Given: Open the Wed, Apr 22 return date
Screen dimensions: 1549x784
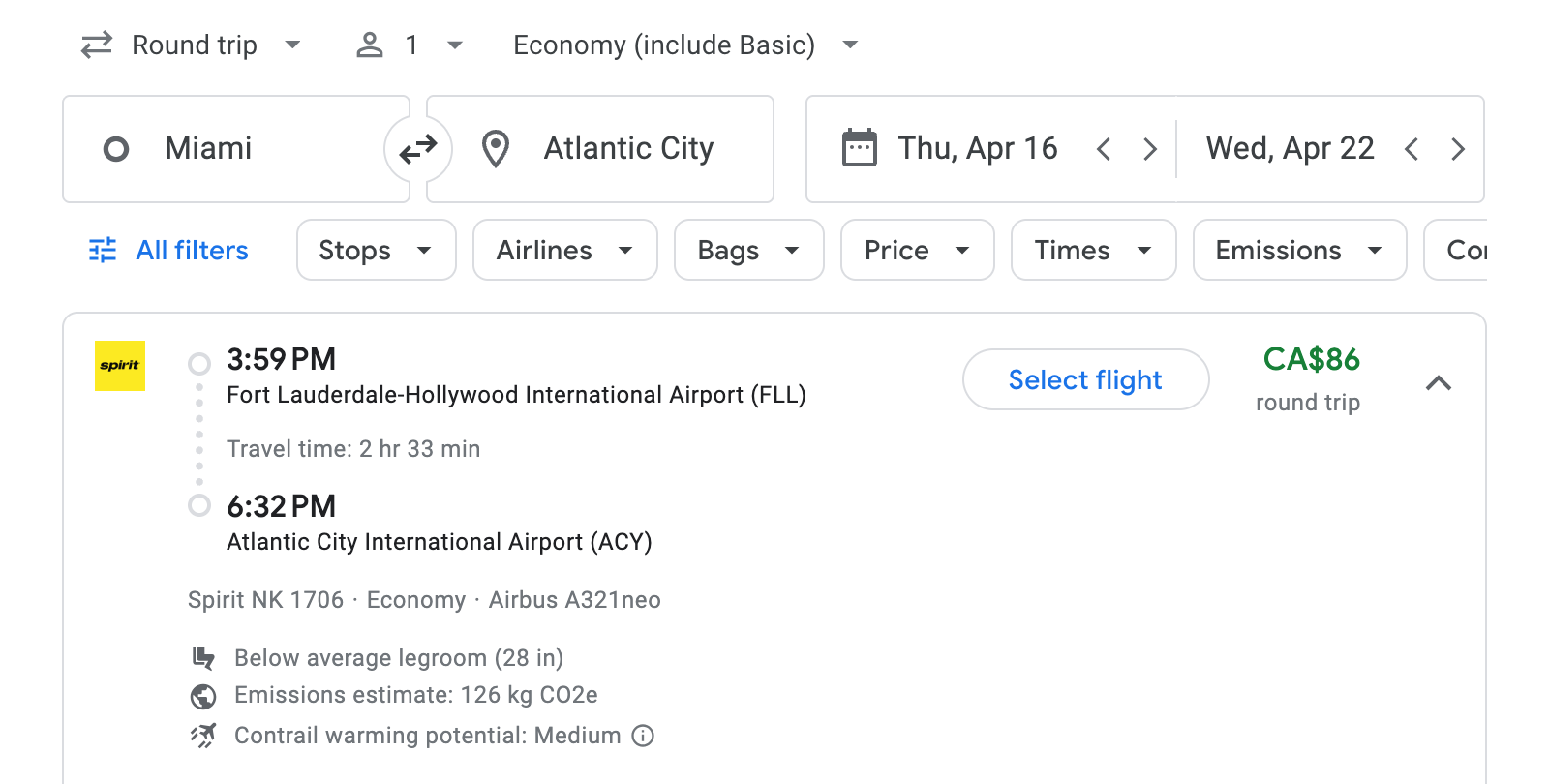Looking at the screenshot, I should (1290, 148).
